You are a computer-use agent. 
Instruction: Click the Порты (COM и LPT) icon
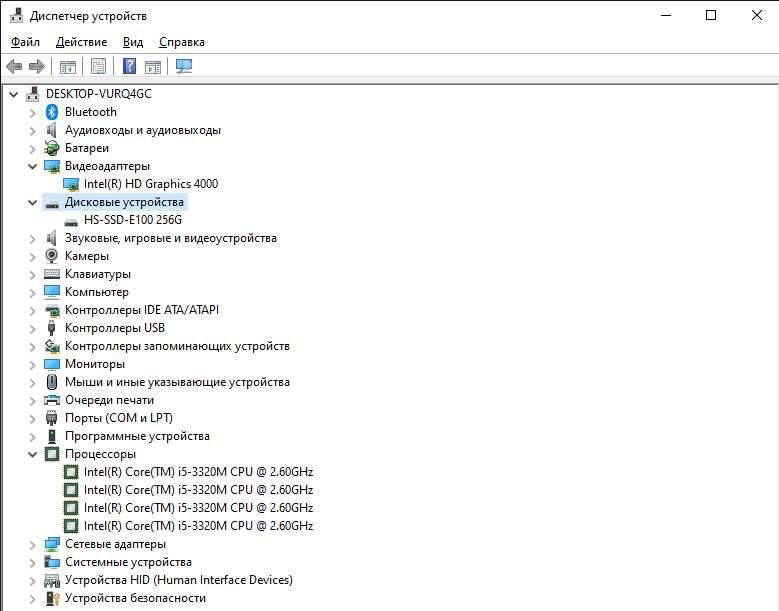coord(52,418)
